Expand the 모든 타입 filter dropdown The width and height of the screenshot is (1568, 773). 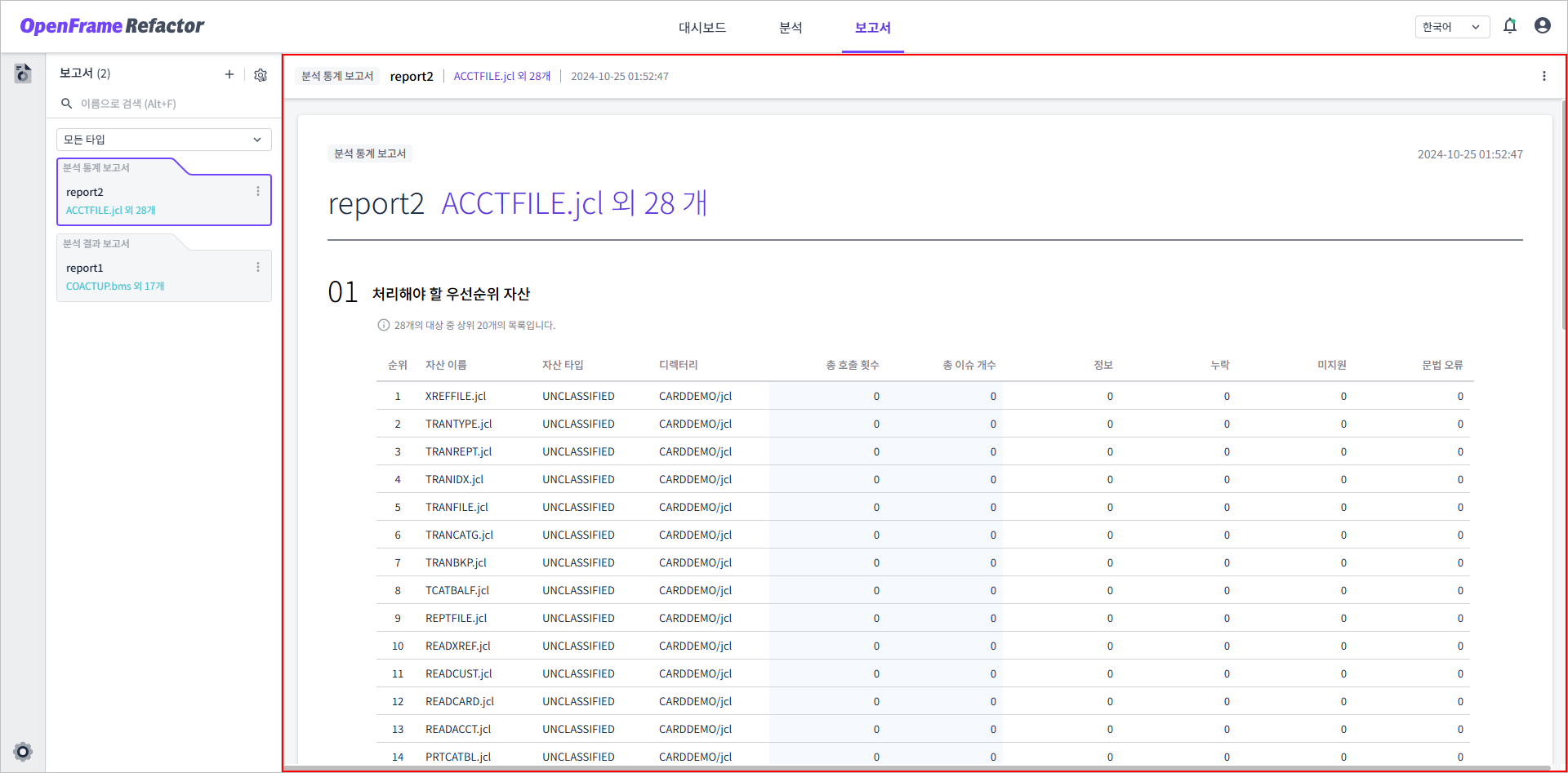[164, 140]
